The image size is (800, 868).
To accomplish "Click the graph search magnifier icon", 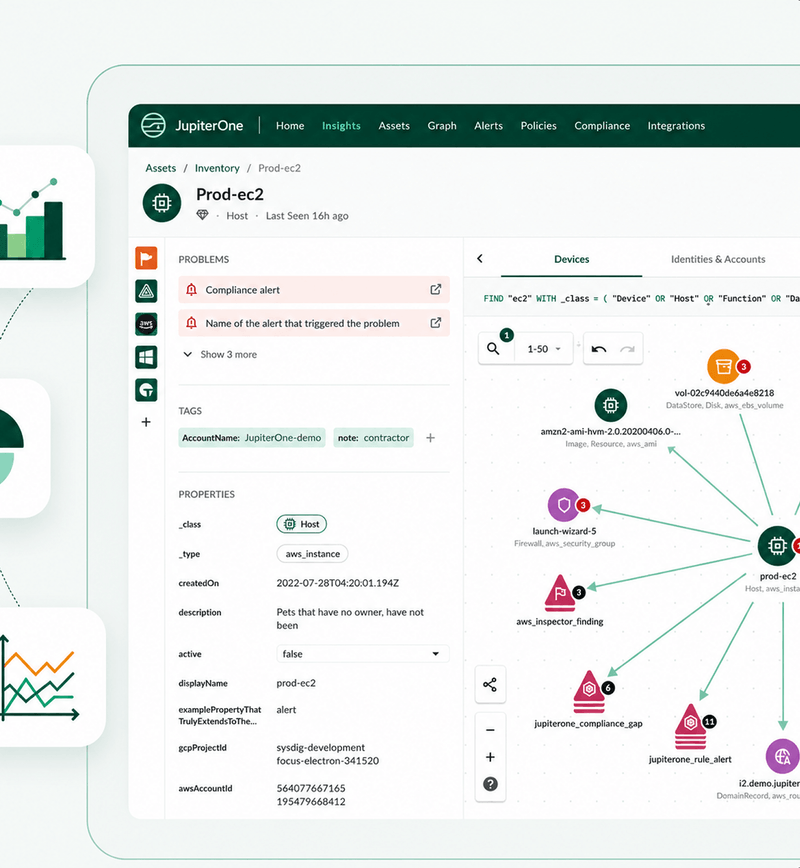I will pyautogui.click(x=493, y=349).
